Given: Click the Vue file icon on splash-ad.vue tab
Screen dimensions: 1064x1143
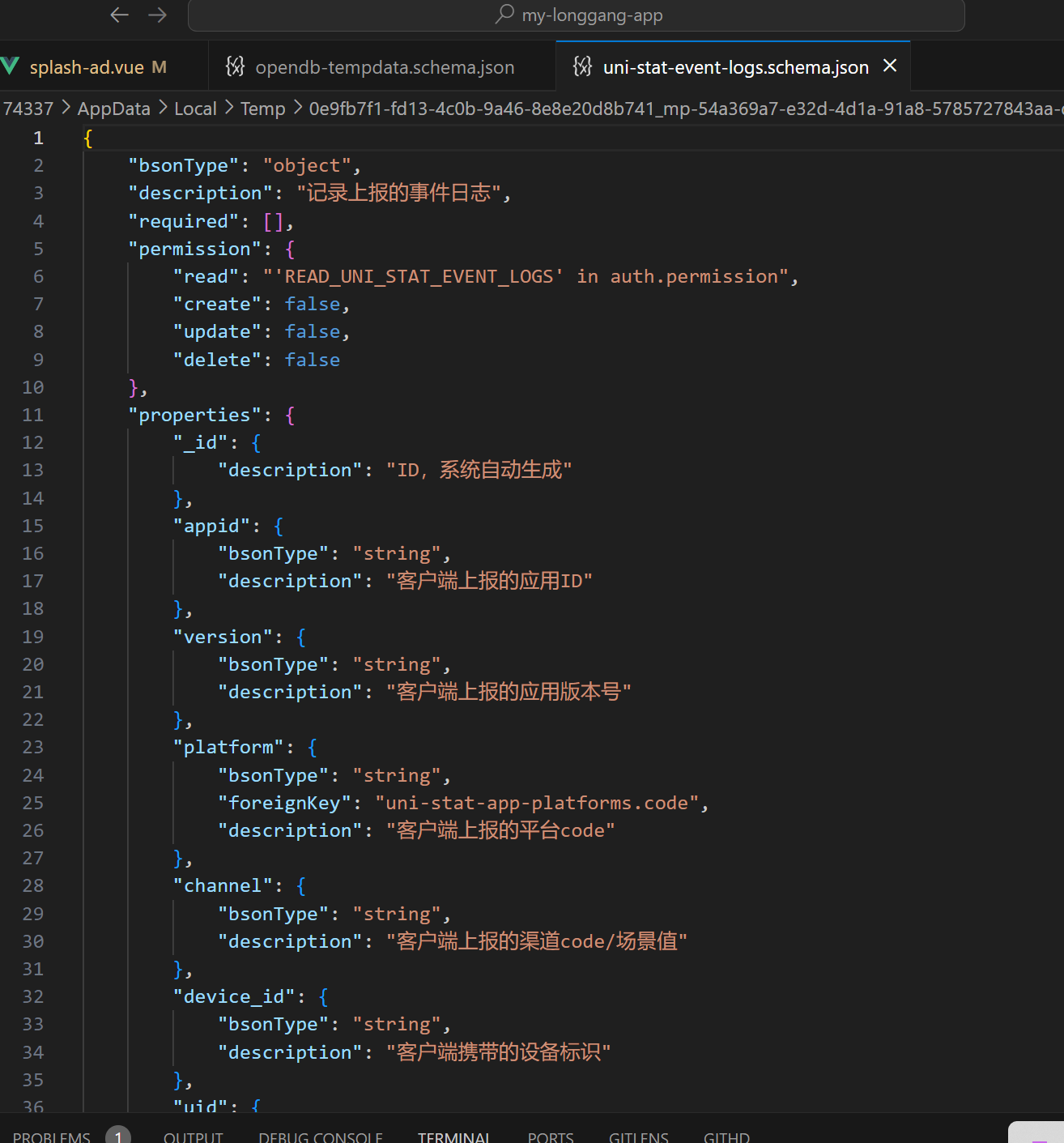Looking at the screenshot, I should pyautogui.click(x=10, y=66).
